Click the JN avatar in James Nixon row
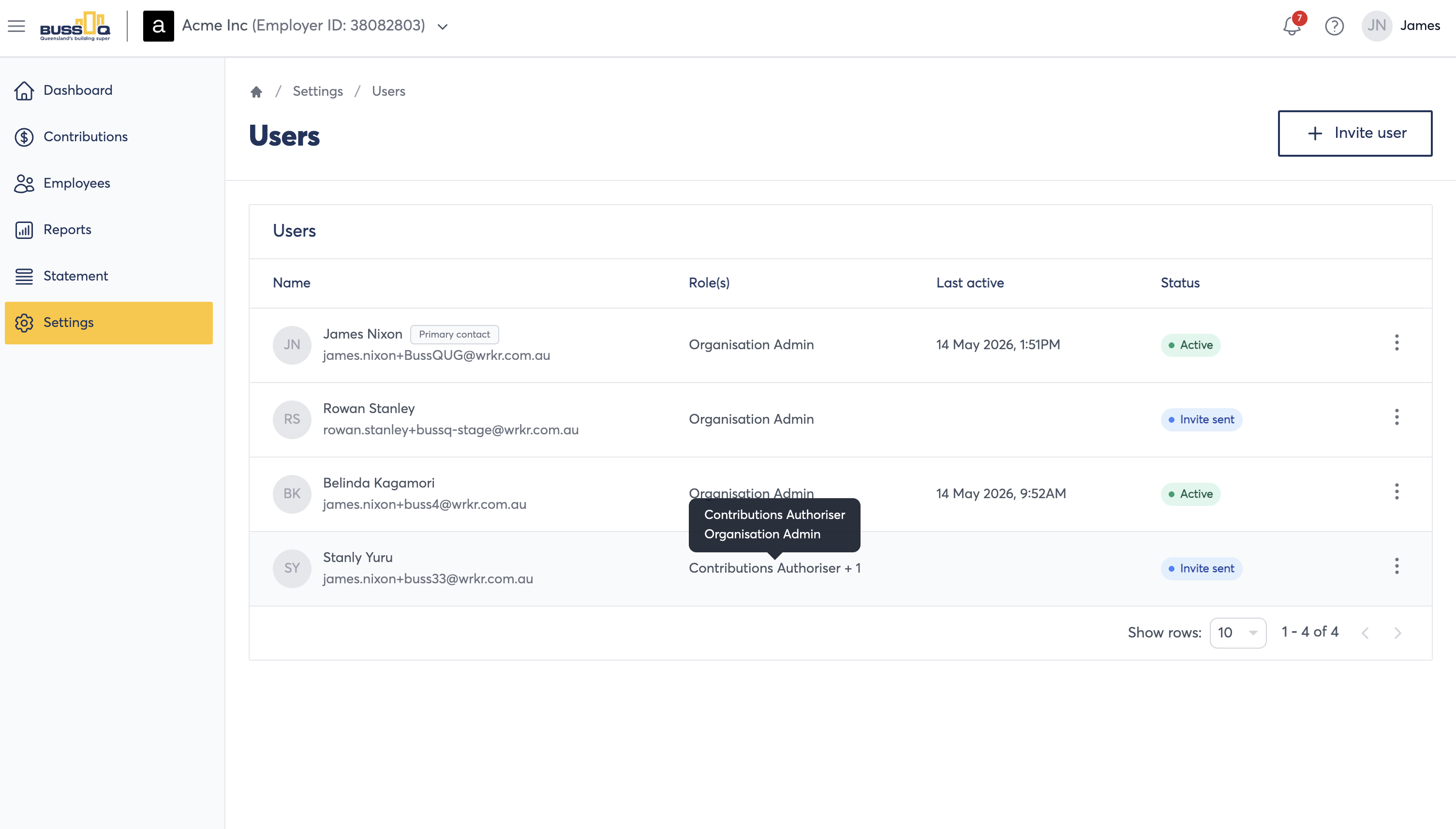This screenshot has width=1456, height=829. (292, 345)
